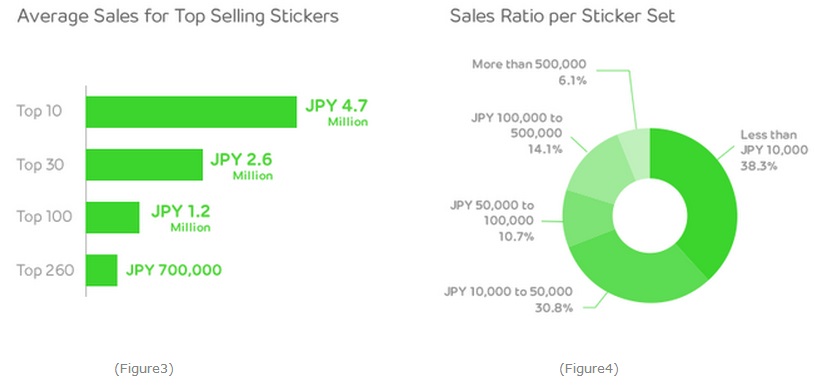The image size is (819, 390).
Task: Click the Top 260 green bar
Action: tap(101, 270)
